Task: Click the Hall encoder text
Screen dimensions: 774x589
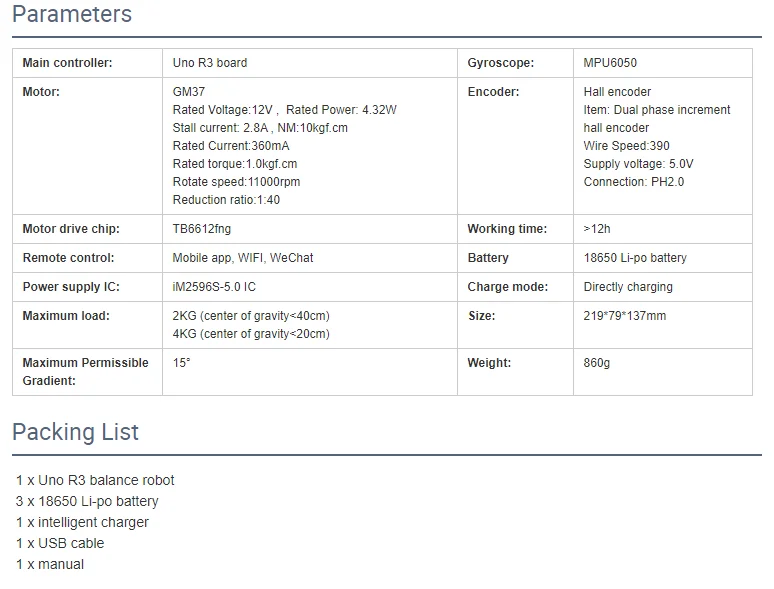Action: pyautogui.click(x=617, y=92)
